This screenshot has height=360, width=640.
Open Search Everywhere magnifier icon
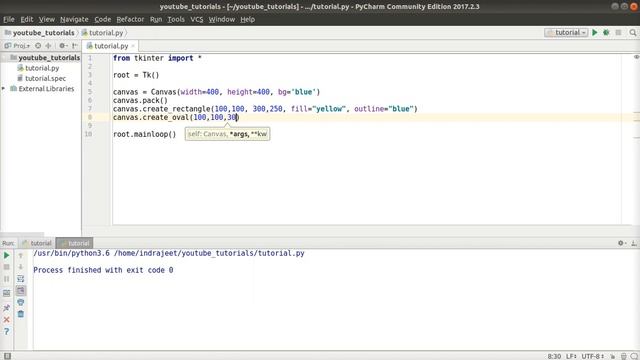click(x=633, y=32)
